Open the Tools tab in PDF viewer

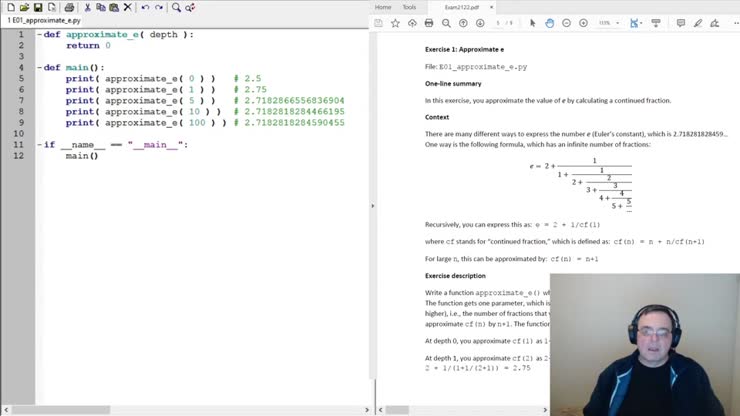point(409,7)
